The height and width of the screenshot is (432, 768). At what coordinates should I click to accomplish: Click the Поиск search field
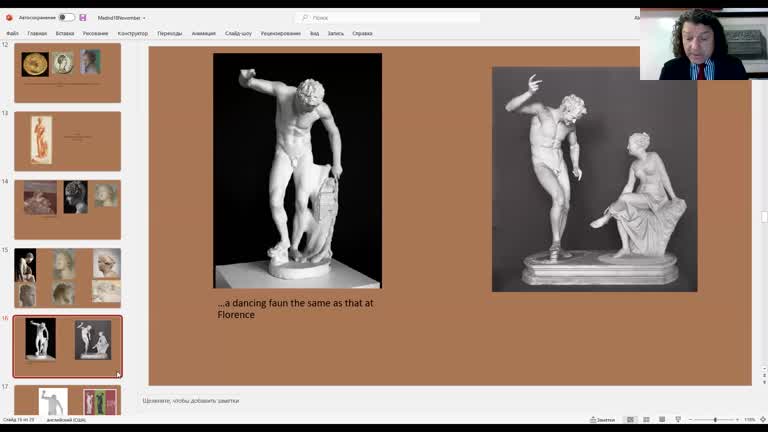click(388, 18)
